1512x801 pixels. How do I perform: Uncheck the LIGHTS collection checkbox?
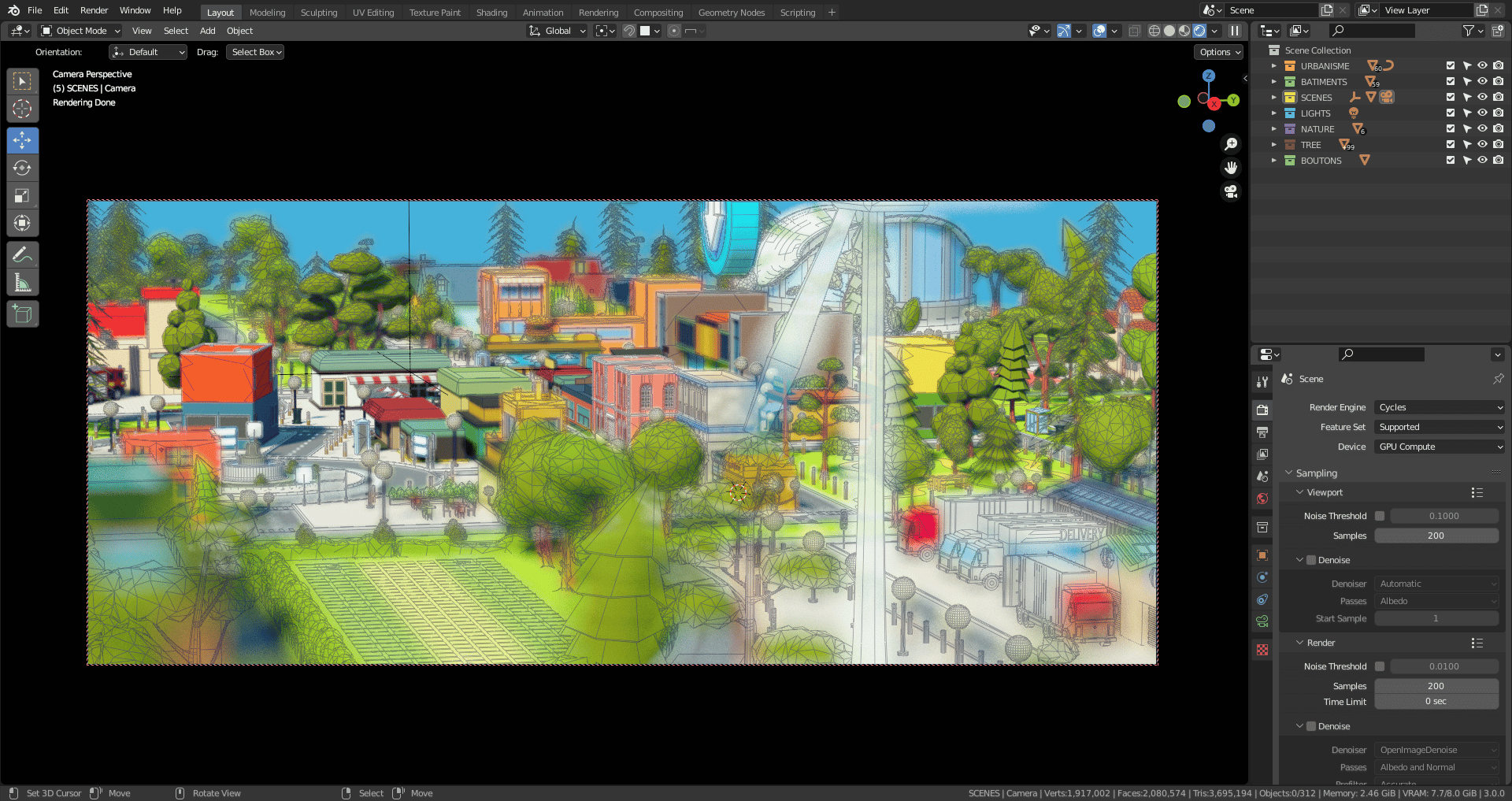pos(1449,113)
